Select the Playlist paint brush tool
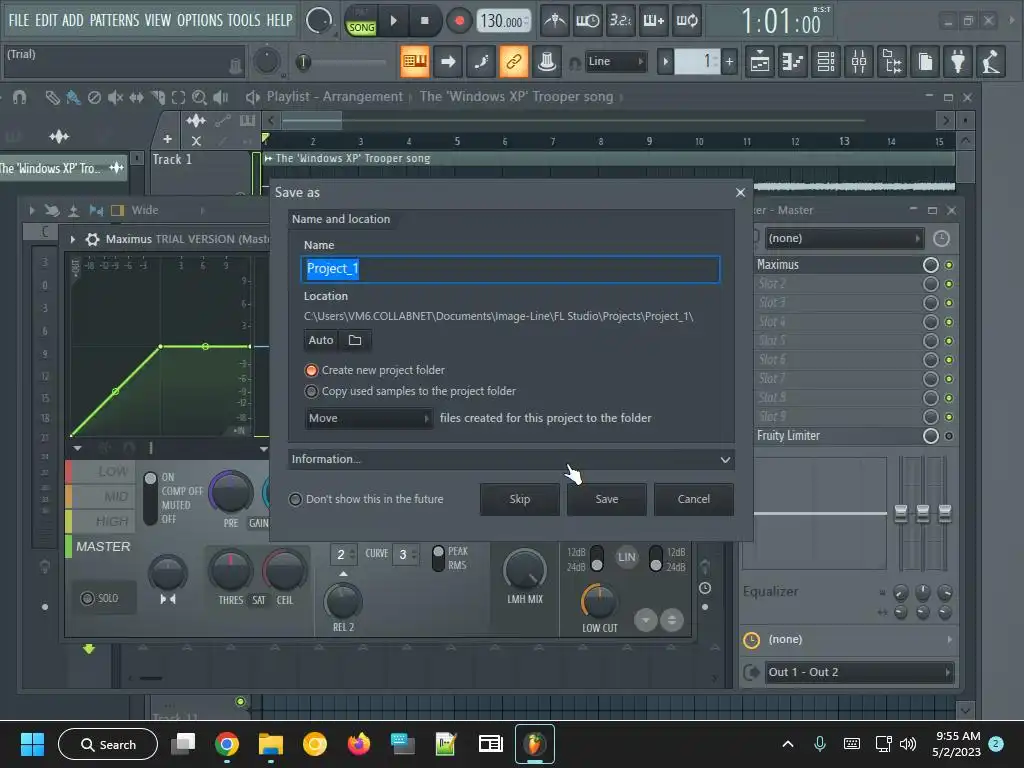 pos(73,97)
